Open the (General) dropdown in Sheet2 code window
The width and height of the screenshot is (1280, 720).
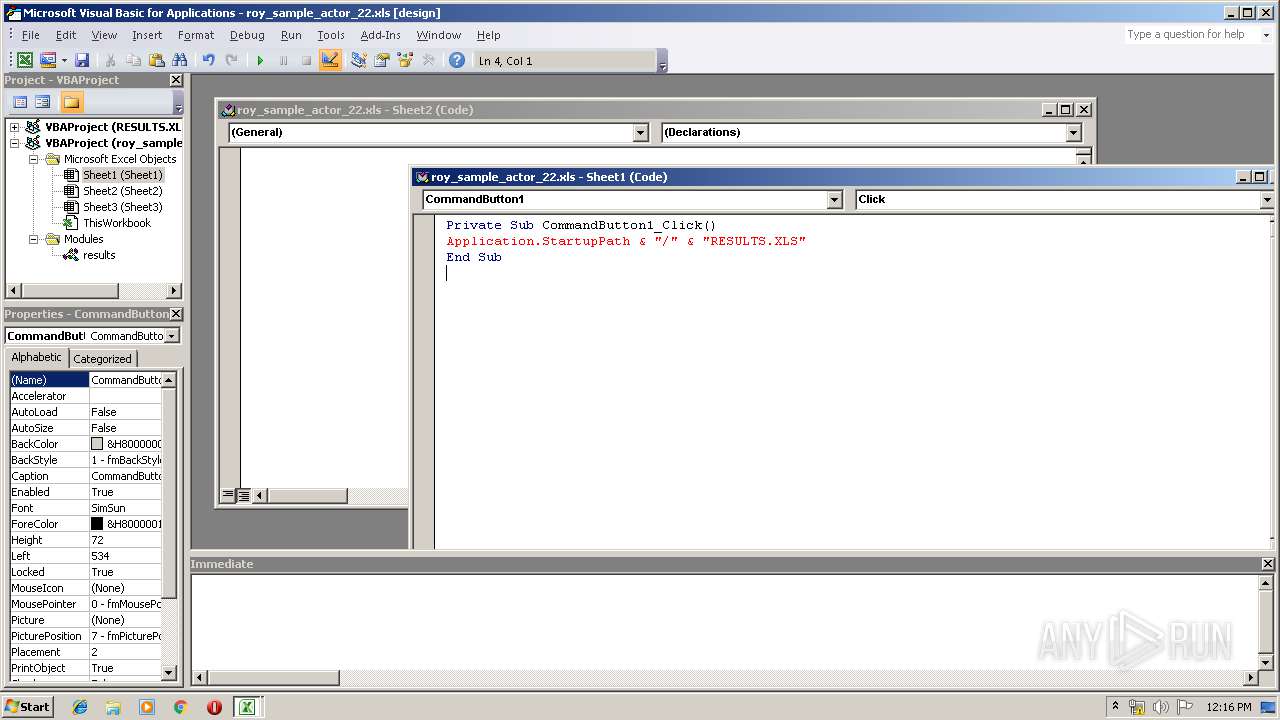(641, 133)
